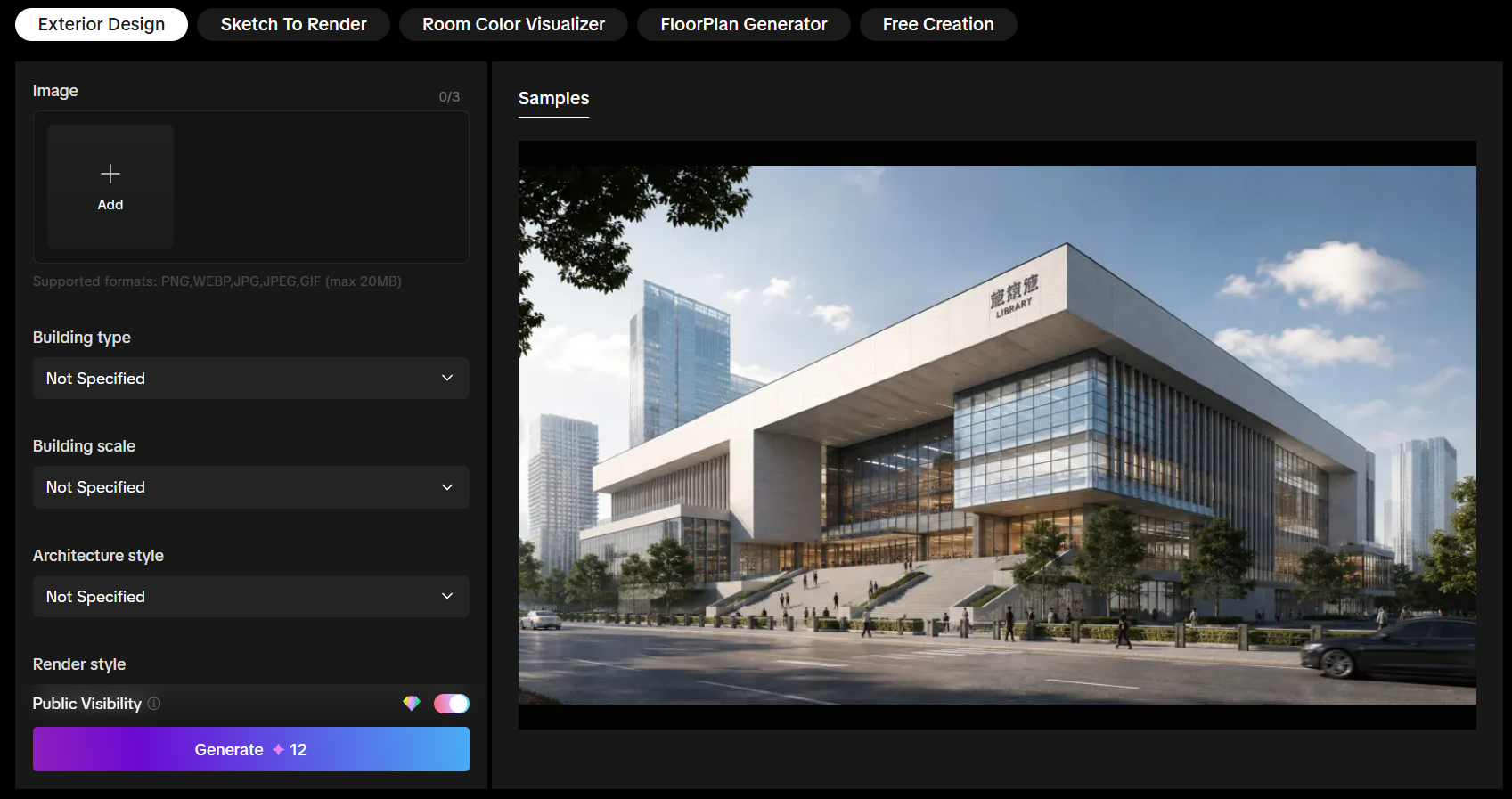Click the plus icon to add image

pyautogui.click(x=110, y=173)
